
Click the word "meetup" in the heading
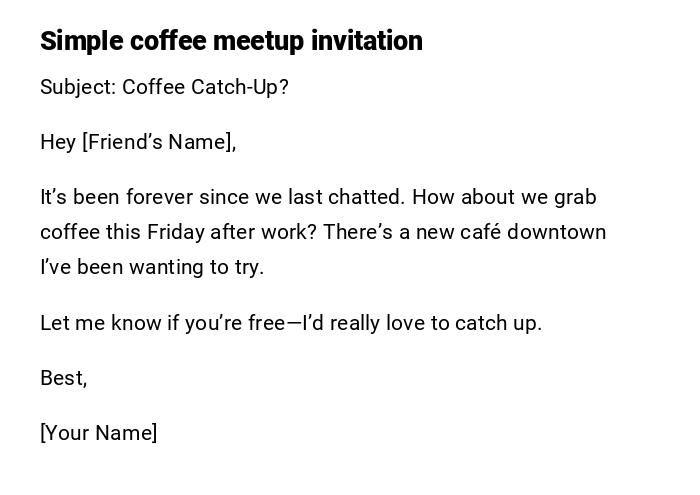(258, 41)
